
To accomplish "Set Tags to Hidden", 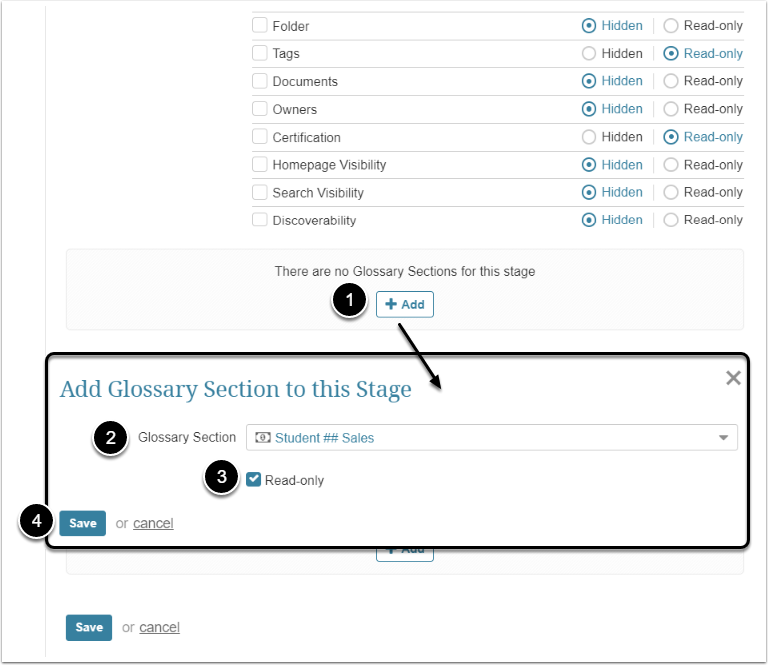I will [589, 54].
